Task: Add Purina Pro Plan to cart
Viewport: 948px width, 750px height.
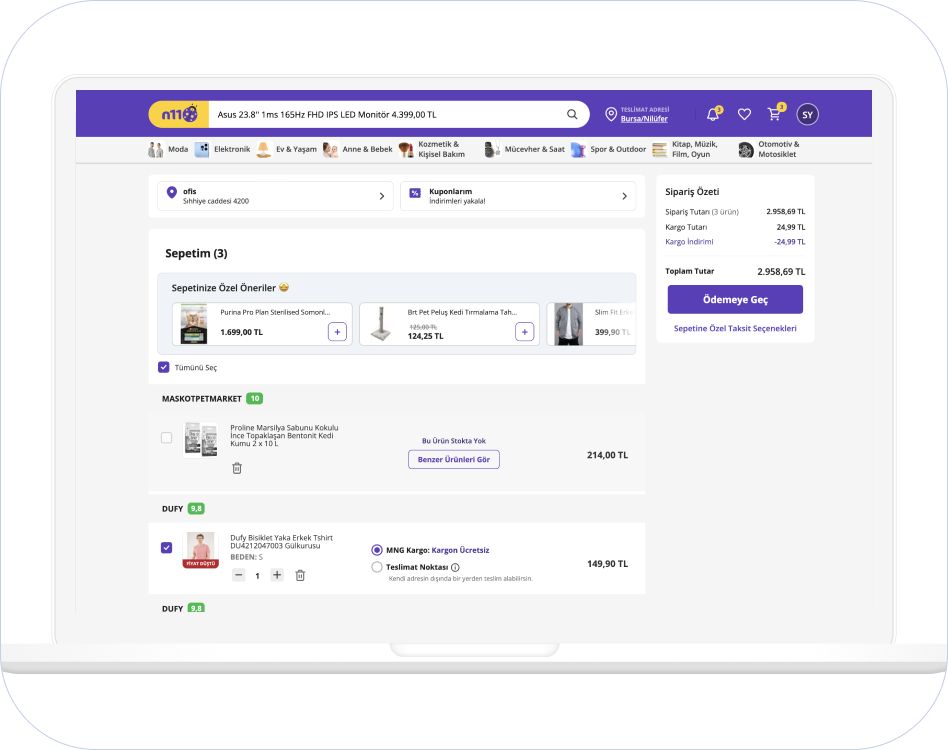Action: [x=337, y=332]
